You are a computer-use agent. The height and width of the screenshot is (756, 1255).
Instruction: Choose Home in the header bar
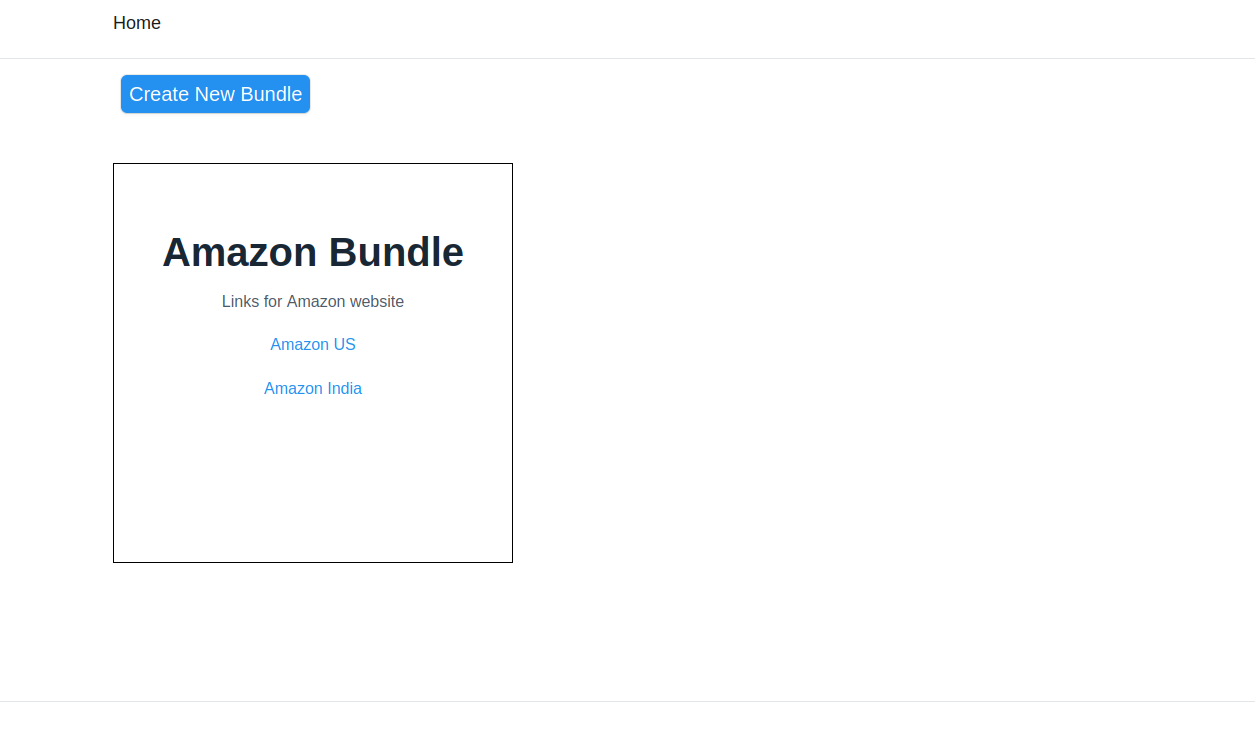click(137, 23)
